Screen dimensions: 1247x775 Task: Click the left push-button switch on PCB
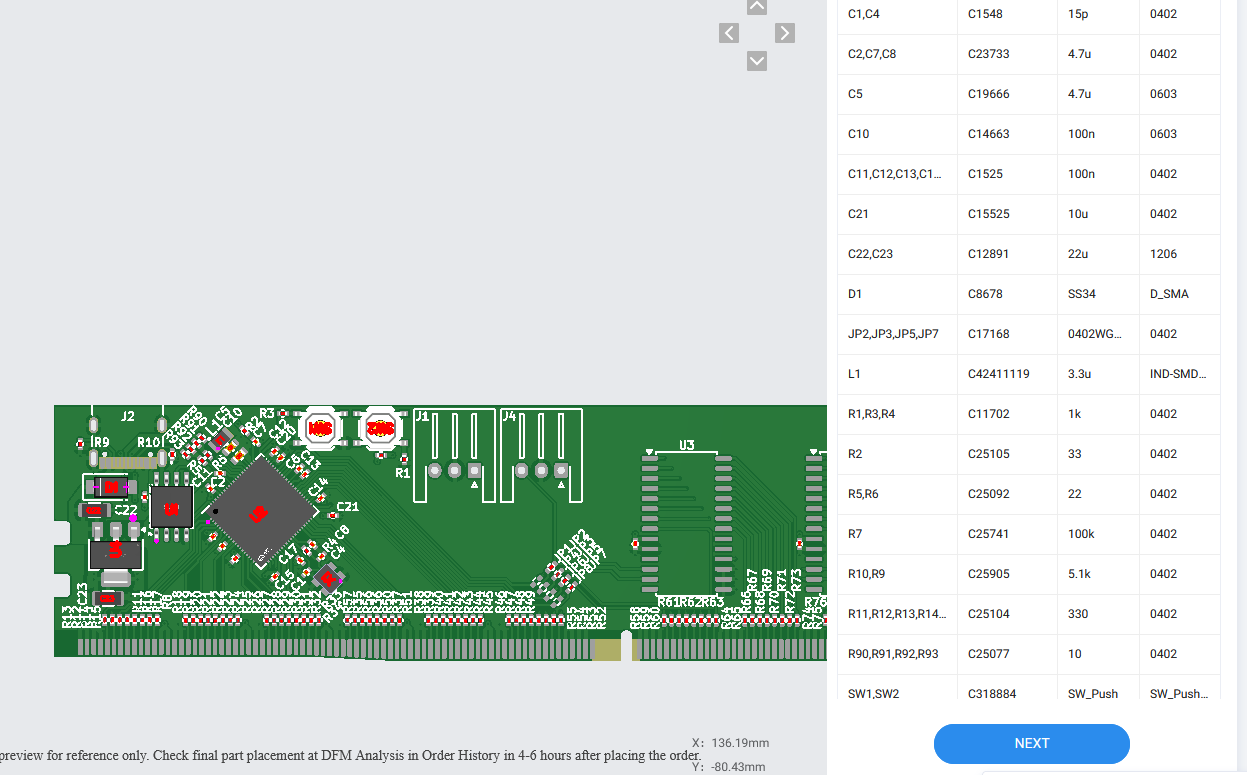coord(321,428)
